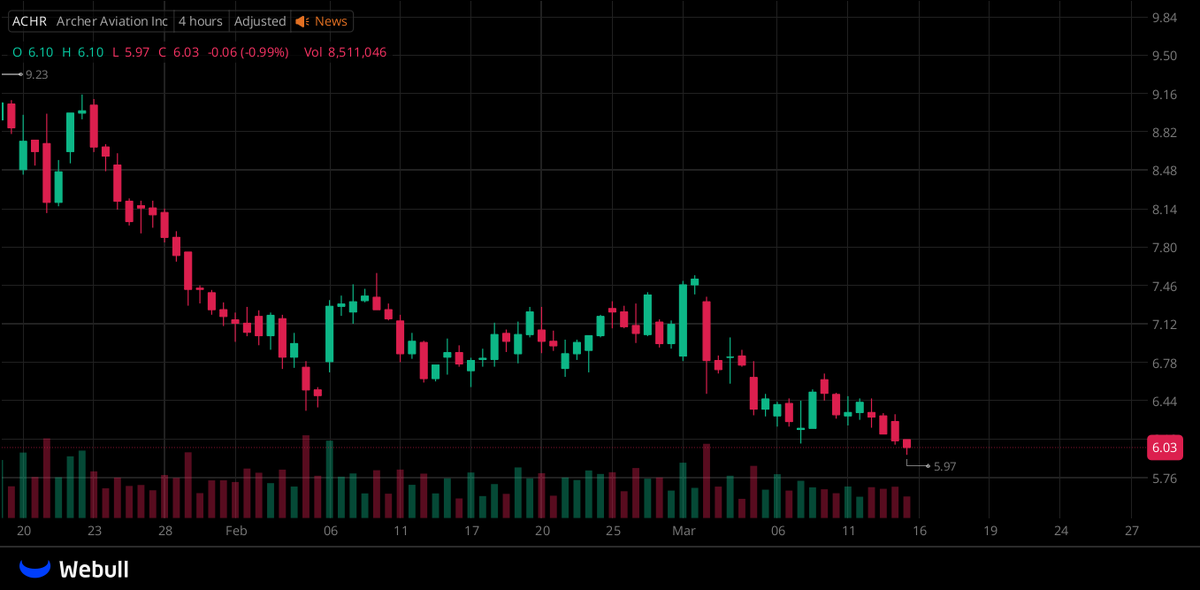Click the 7.46 price axis label

tap(1163, 287)
